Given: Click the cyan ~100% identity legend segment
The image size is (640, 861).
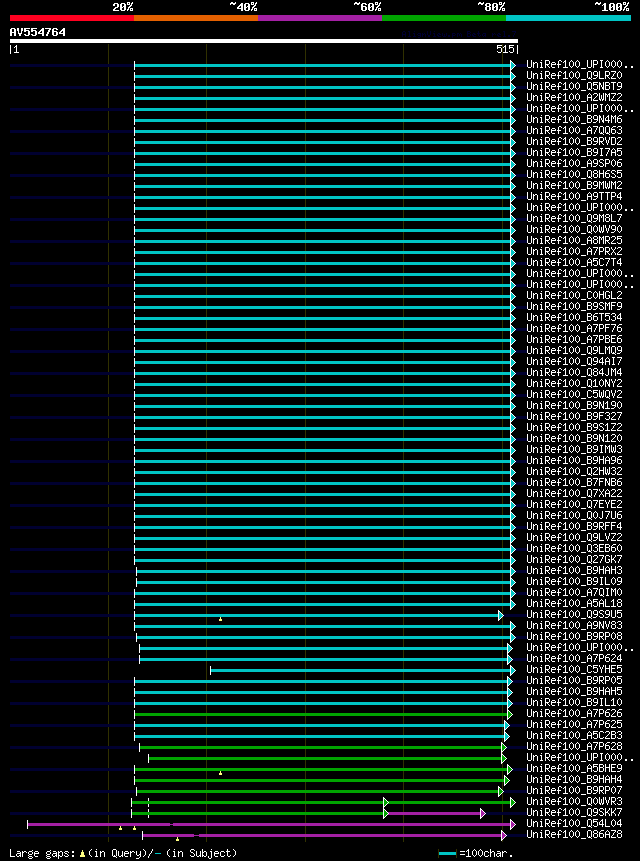Looking at the screenshot, I should [x=569, y=18].
